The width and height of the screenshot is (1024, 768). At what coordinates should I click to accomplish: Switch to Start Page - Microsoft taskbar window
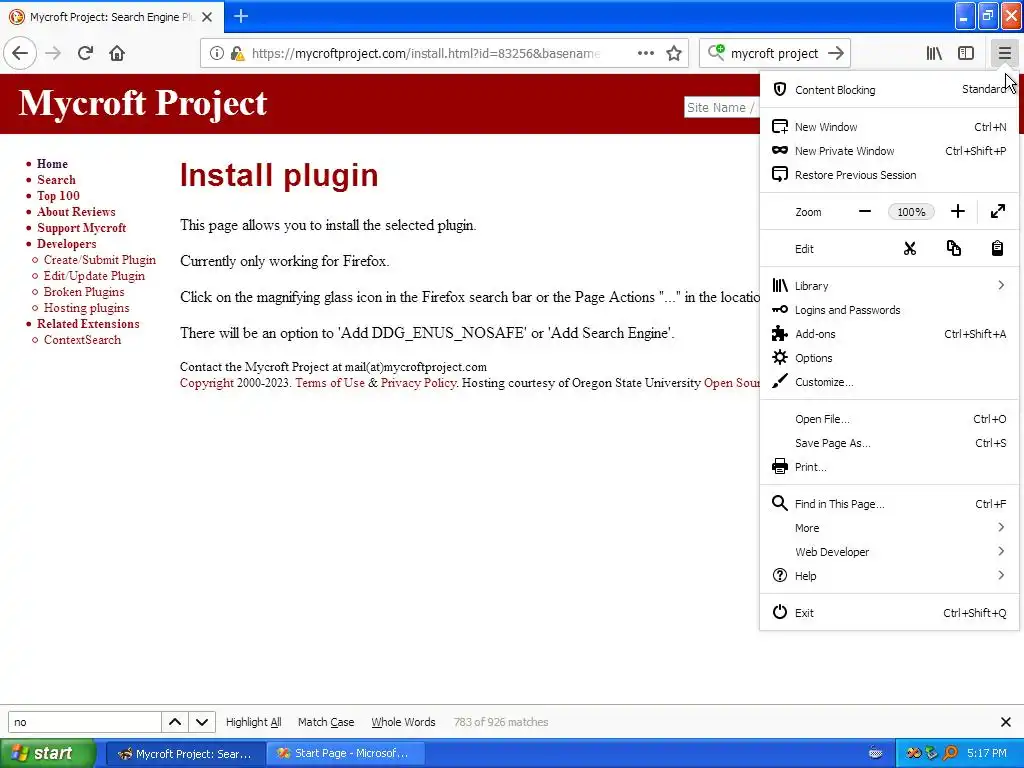(345, 754)
